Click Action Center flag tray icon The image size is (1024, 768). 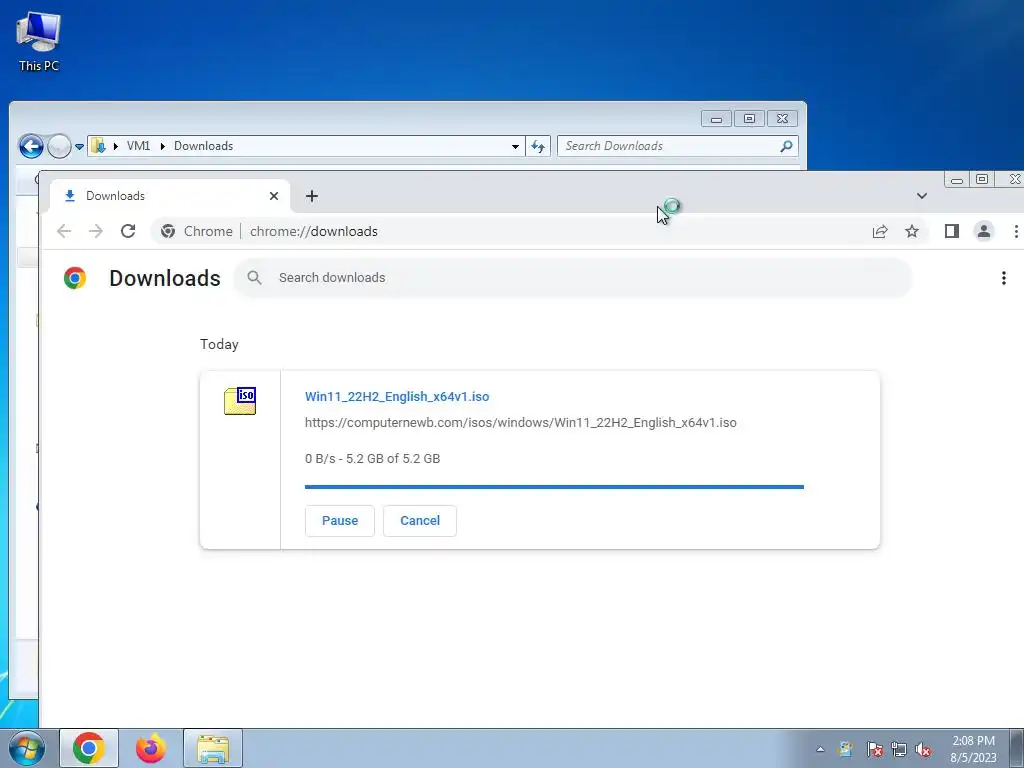point(874,749)
